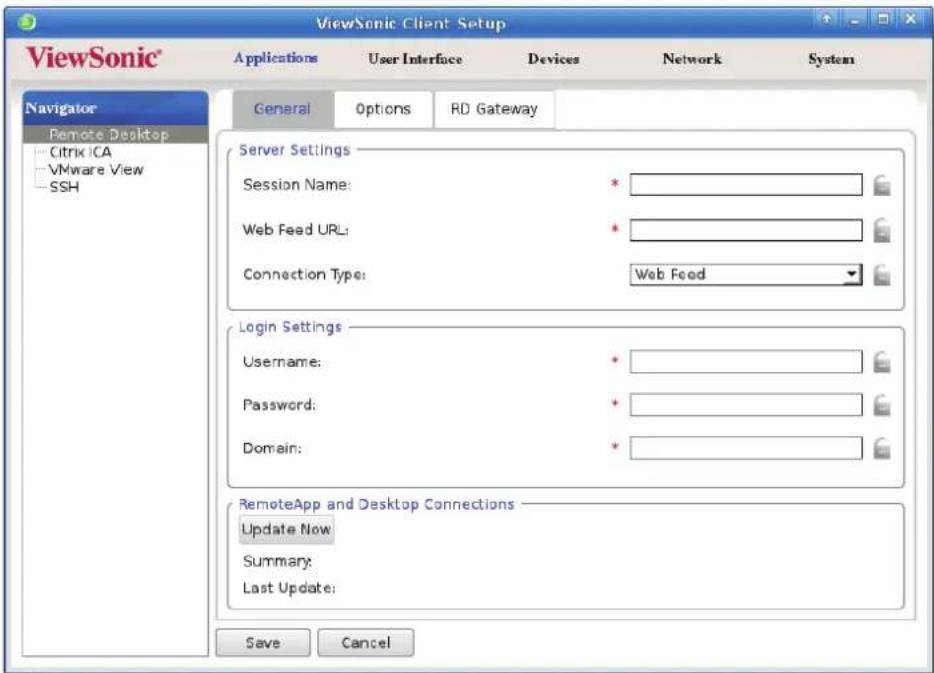Select Remote Desktop in the Navigator
The width and height of the screenshot is (934, 673).
tap(115, 135)
